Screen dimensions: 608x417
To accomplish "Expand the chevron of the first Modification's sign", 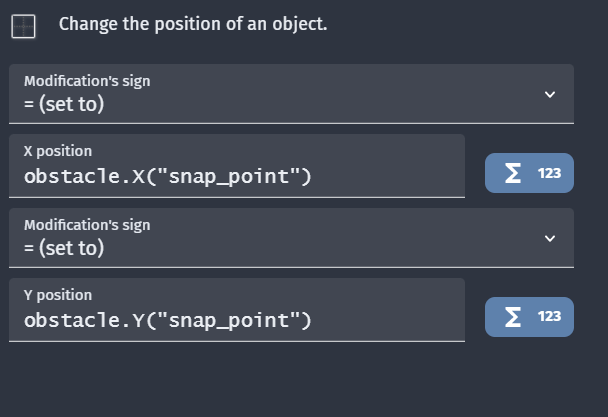I will point(550,94).
